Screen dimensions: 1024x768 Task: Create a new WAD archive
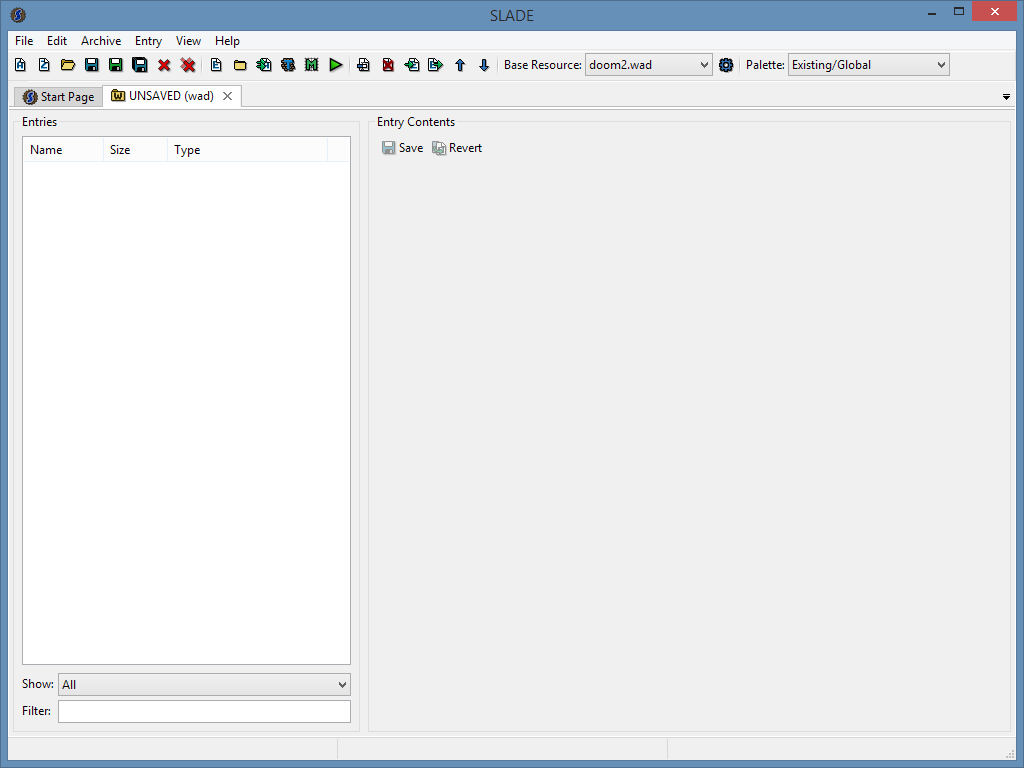(x=20, y=65)
